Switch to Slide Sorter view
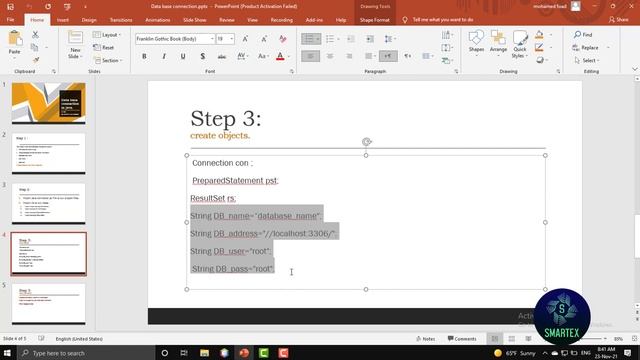The width and height of the screenshot is (640, 360). [x=511, y=339]
